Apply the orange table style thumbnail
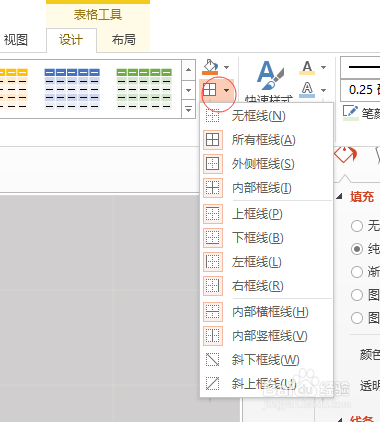This screenshot has width=380, height=422. pyautogui.click(x=14, y=89)
